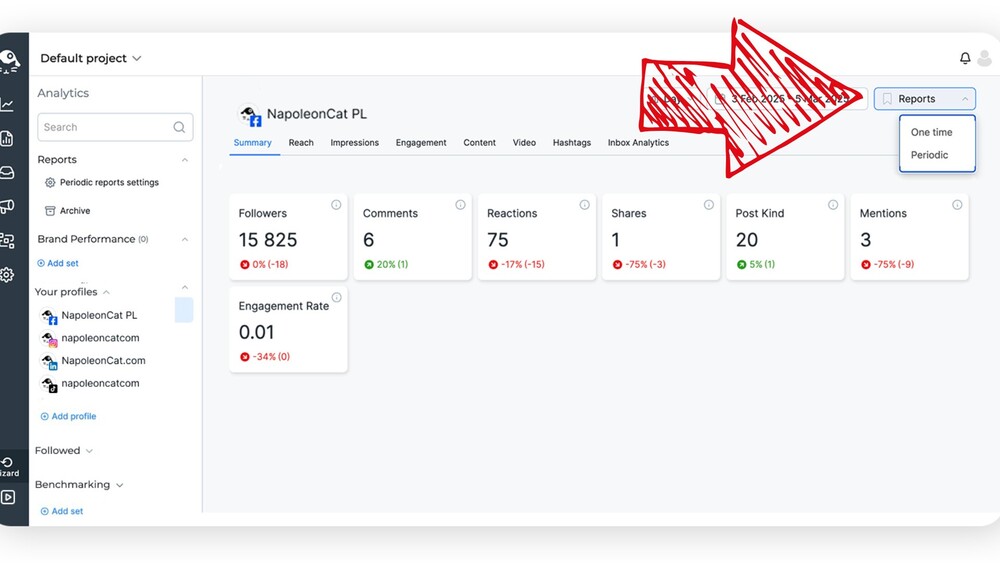Click Add set under Benchmarking
Viewport: 1000px width, 563px height.
pyautogui.click(x=62, y=511)
